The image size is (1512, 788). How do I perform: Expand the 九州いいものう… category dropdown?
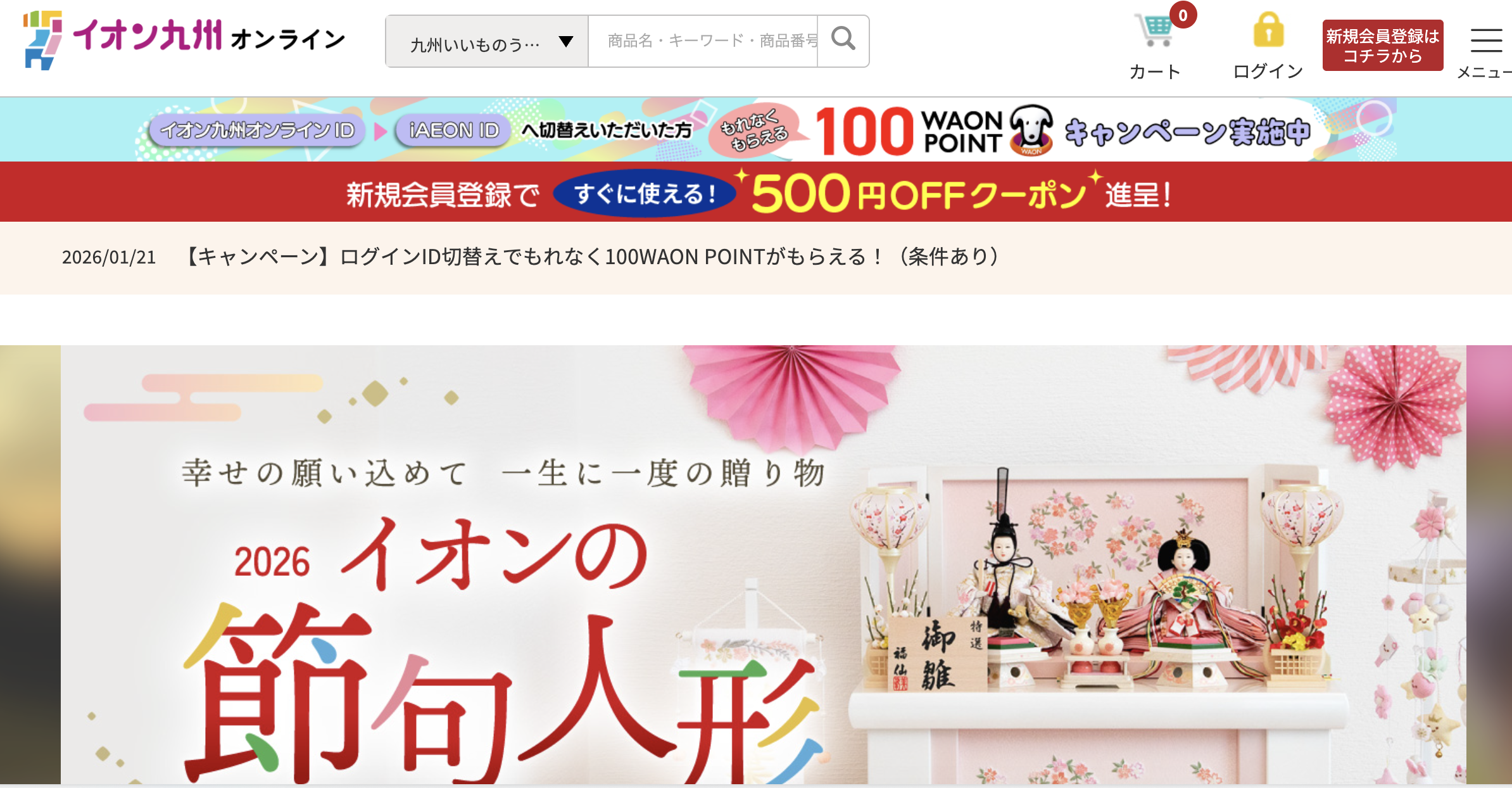point(487,42)
